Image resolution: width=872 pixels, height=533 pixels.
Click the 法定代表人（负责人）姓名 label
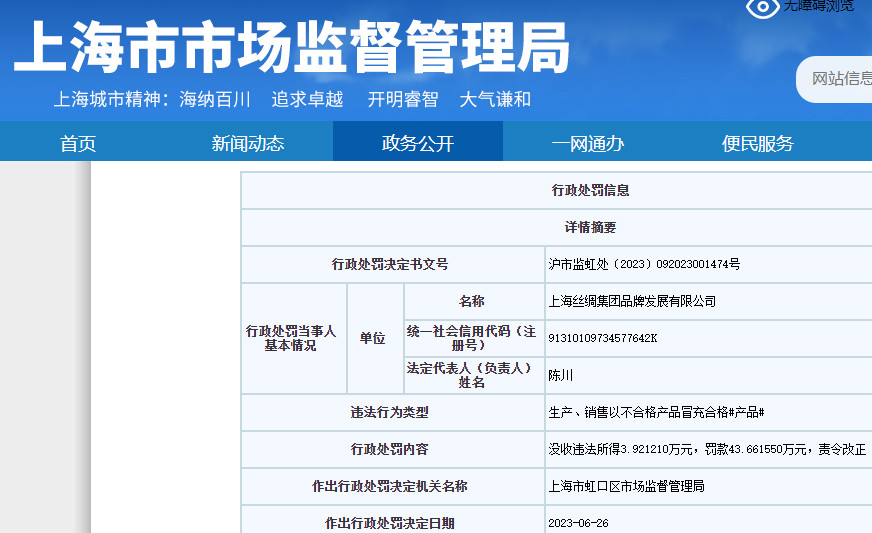(x=472, y=375)
